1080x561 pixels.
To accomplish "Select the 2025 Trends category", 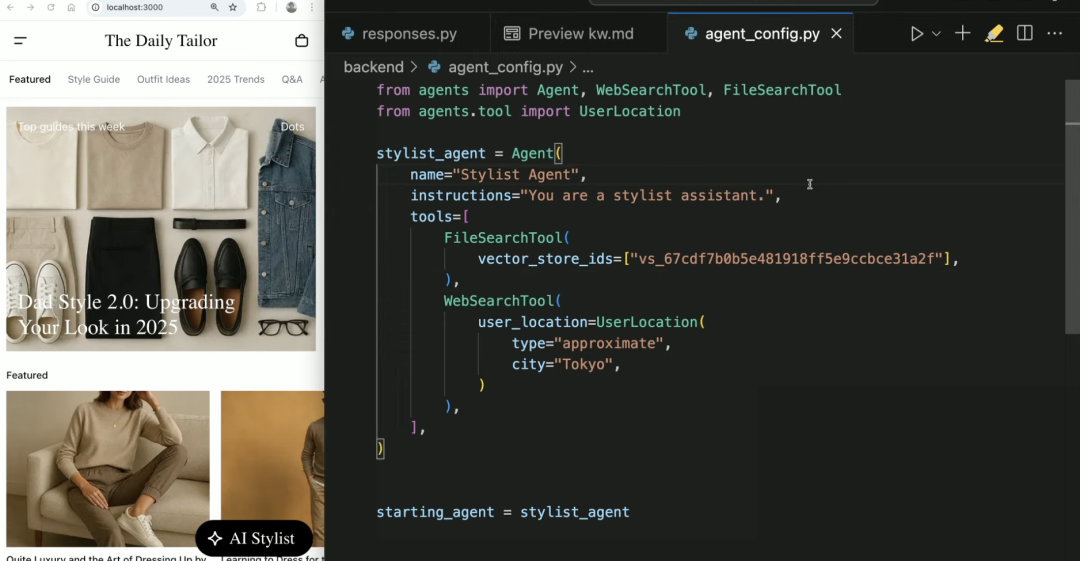I will (236, 79).
